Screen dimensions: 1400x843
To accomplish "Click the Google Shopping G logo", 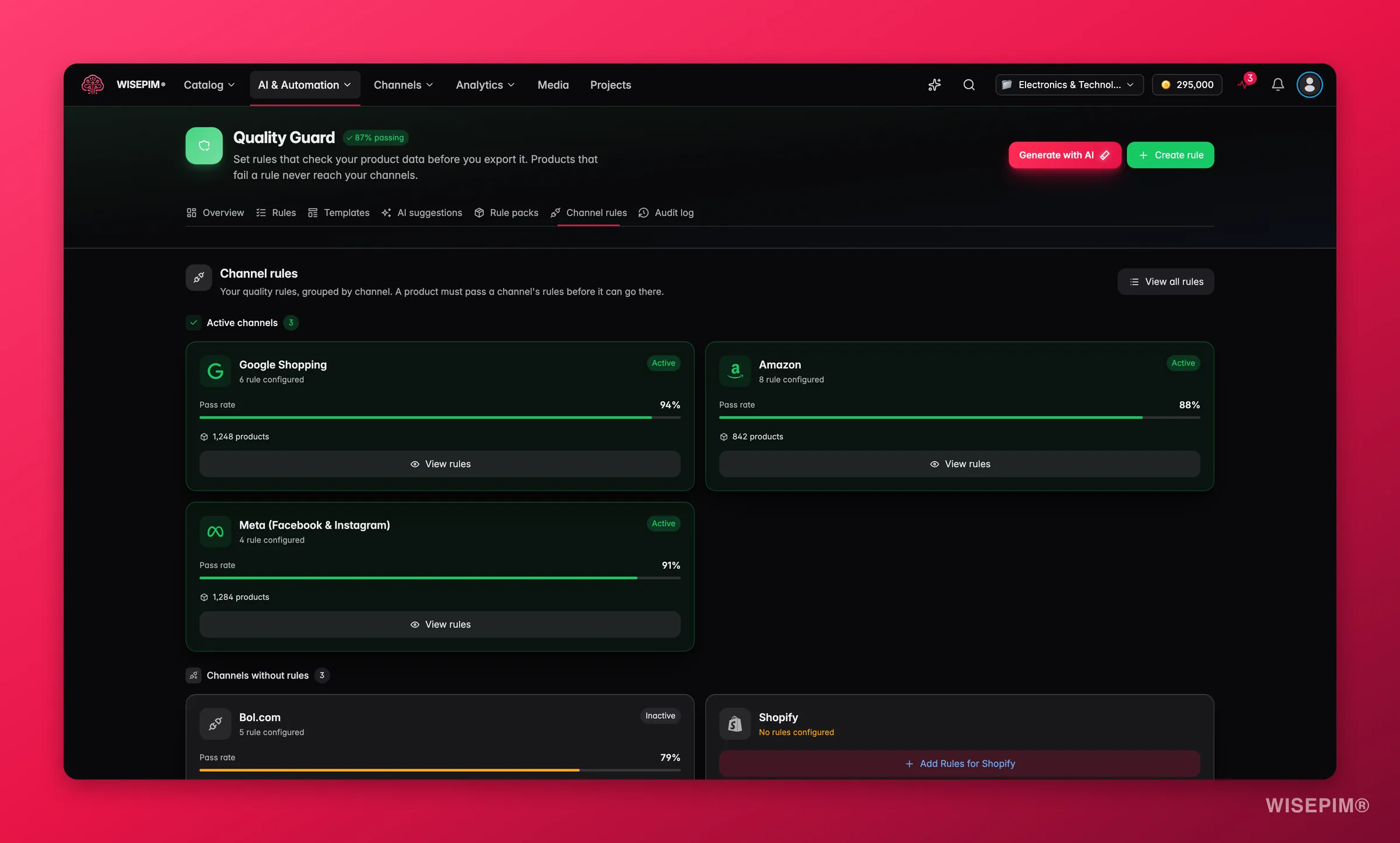I will tap(215, 371).
